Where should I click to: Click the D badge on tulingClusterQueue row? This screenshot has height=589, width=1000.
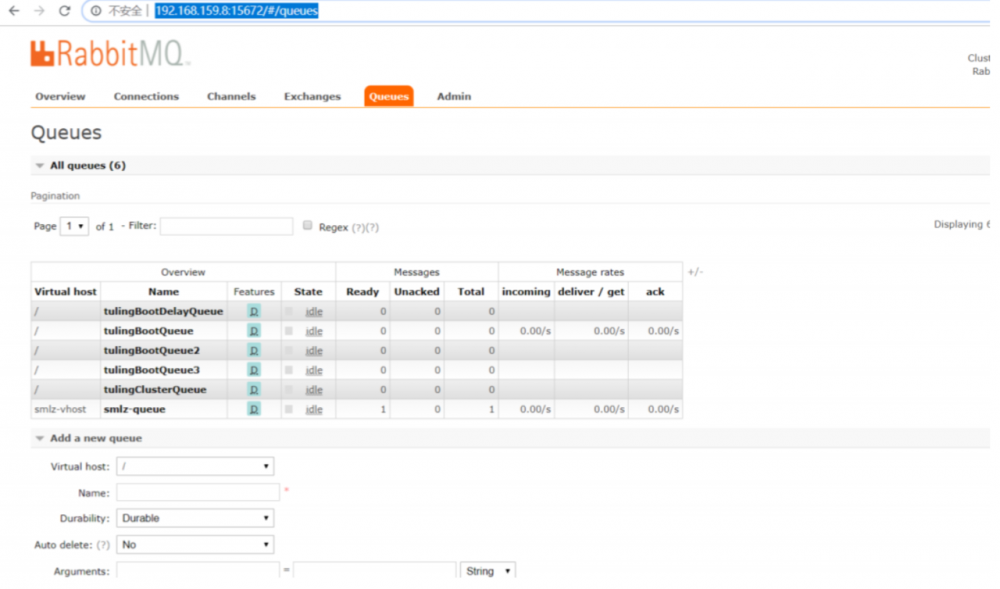pos(254,389)
